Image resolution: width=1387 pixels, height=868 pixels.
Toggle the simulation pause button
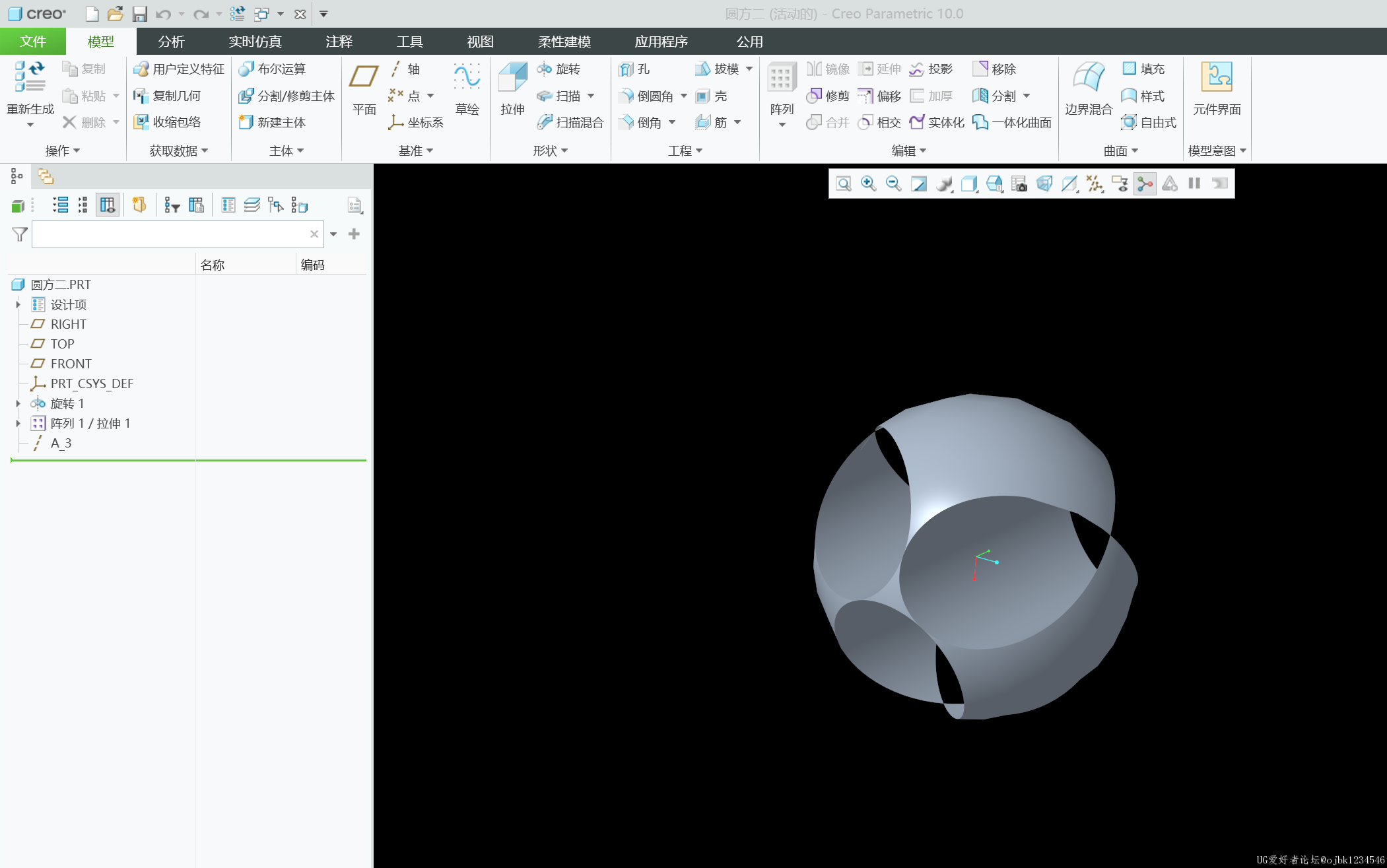pyautogui.click(x=1194, y=184)
